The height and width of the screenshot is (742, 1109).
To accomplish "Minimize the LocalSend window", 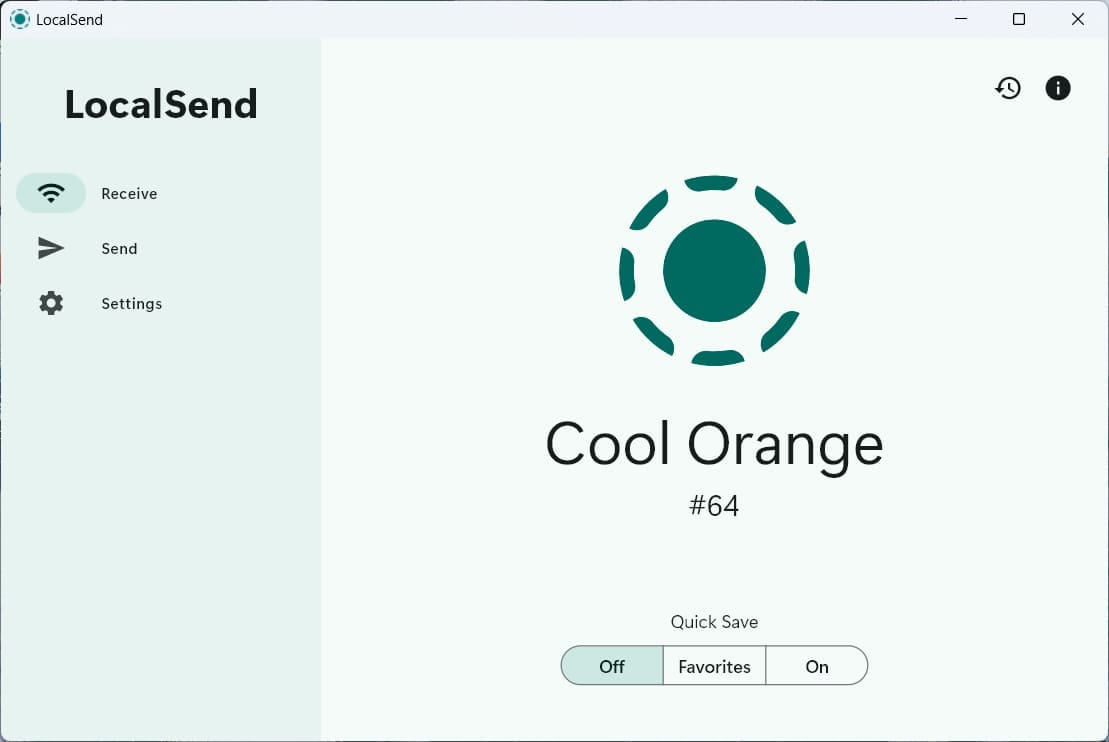I will click(x=960, y=19).
